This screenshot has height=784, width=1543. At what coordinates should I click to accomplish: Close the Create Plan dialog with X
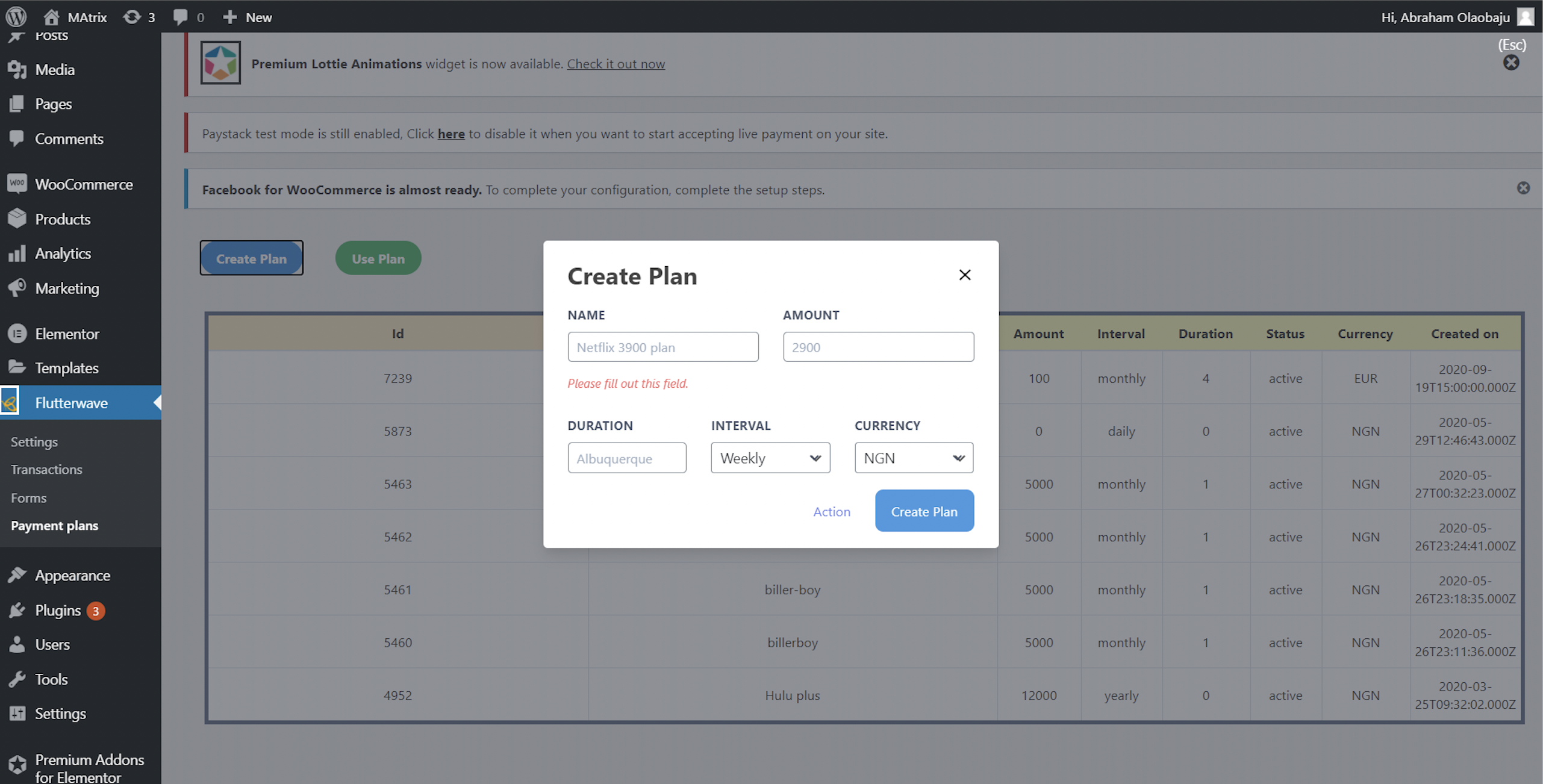tap(964, 275)
